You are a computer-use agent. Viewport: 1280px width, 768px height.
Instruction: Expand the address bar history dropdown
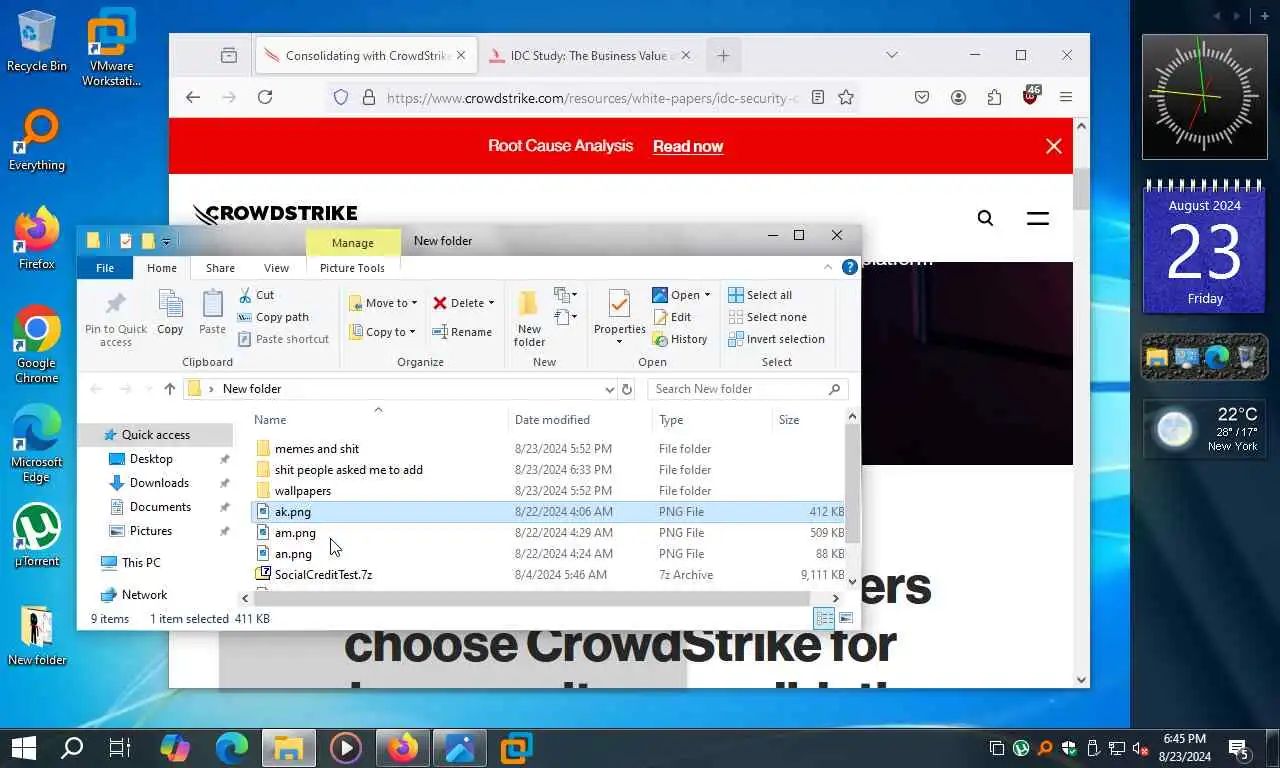(609, 389)
